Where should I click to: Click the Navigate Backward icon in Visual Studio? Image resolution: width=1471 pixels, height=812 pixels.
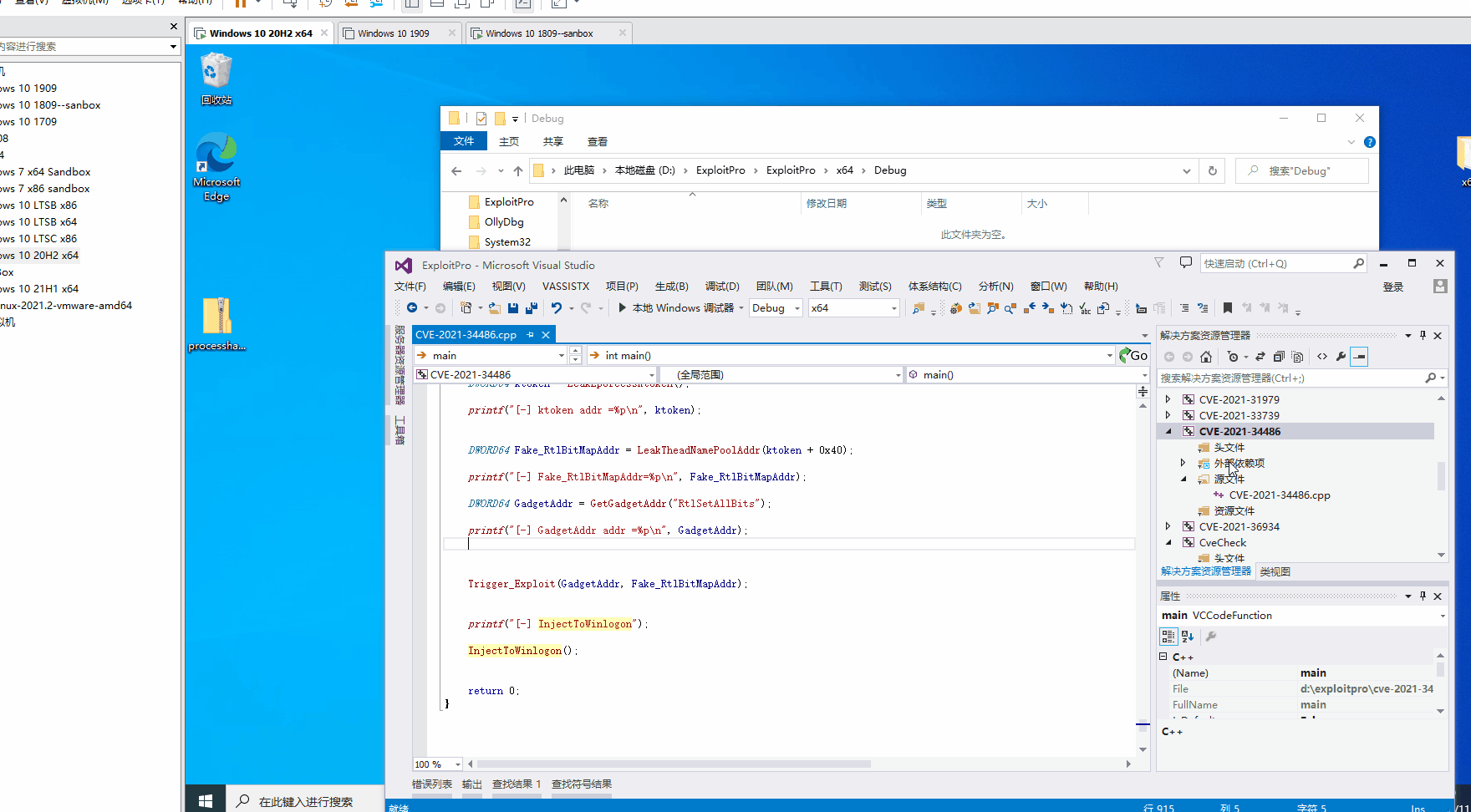412,308
